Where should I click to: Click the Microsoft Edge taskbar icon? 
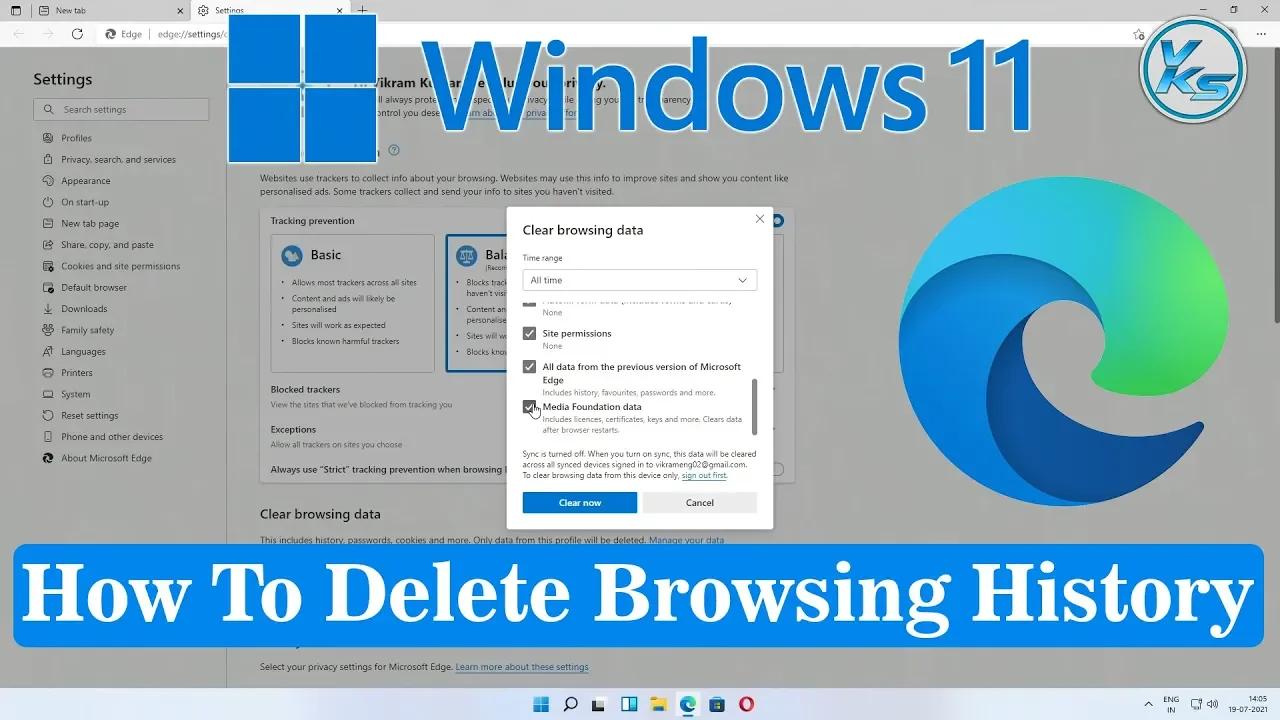(688, 704)
